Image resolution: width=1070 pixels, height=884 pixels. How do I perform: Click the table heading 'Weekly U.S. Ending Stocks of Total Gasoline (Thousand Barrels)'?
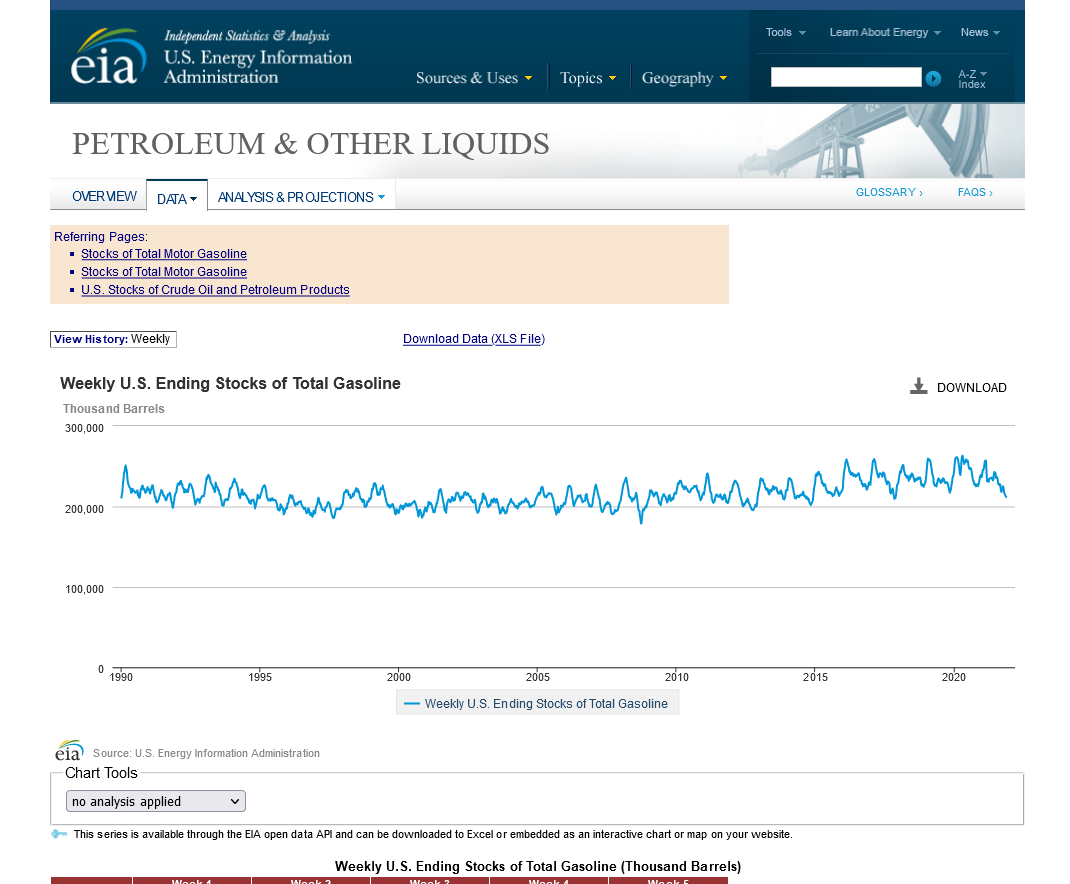[x=538, y=866]
